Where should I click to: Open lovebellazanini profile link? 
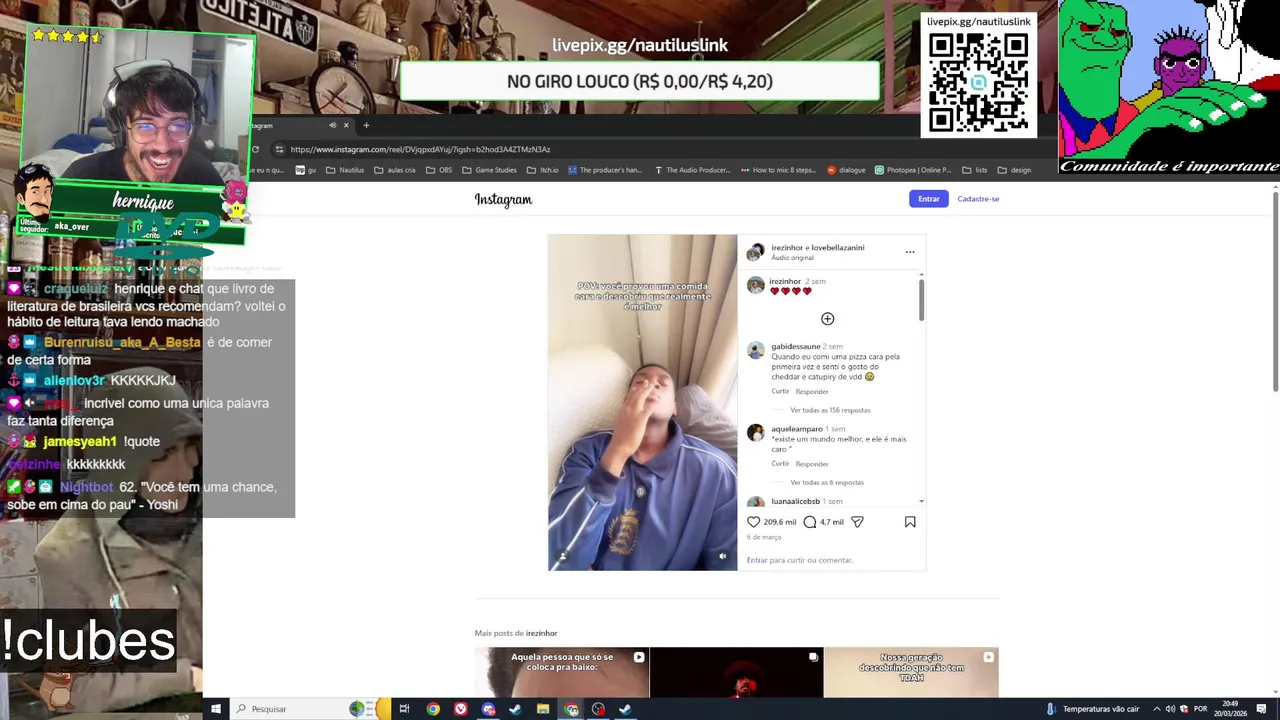click(838, 247)
